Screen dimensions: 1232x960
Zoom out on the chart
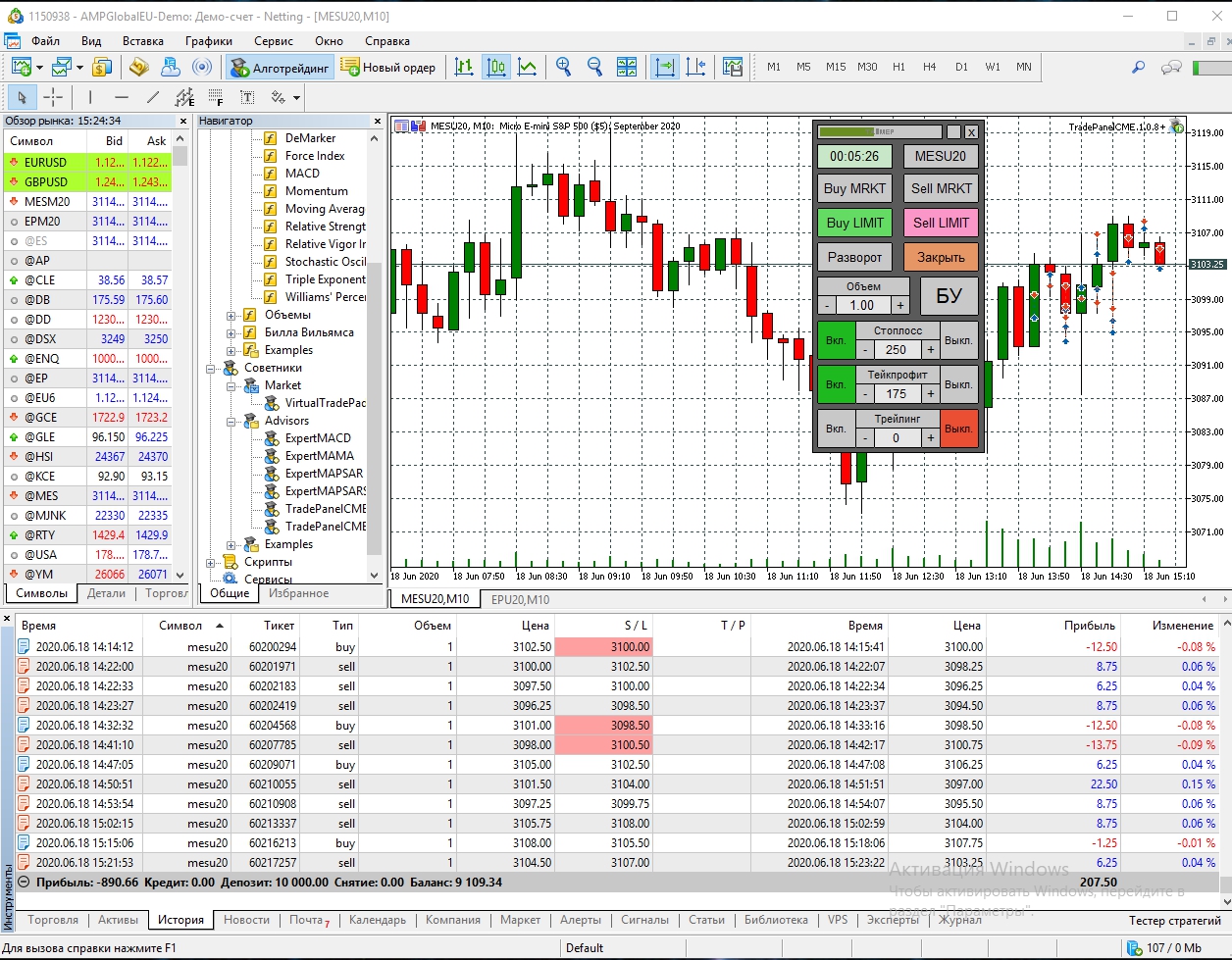coord(594,67)
